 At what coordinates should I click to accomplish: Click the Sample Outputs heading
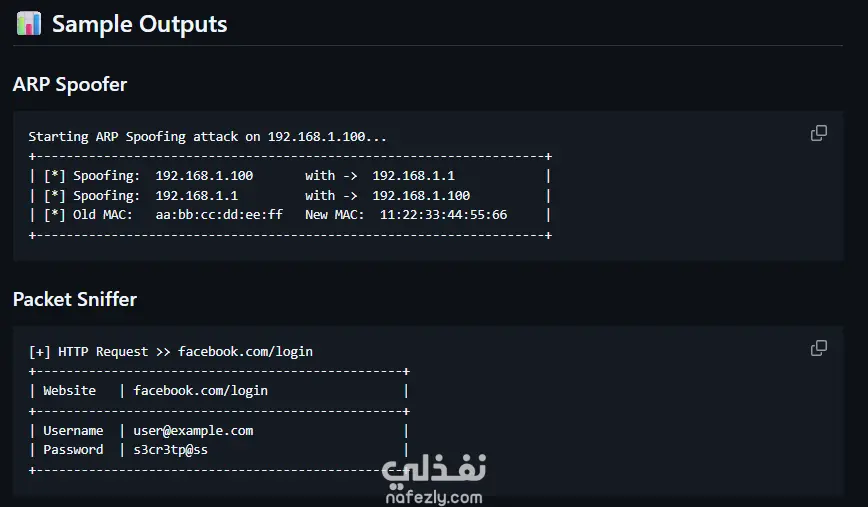(x=139, y=24)
